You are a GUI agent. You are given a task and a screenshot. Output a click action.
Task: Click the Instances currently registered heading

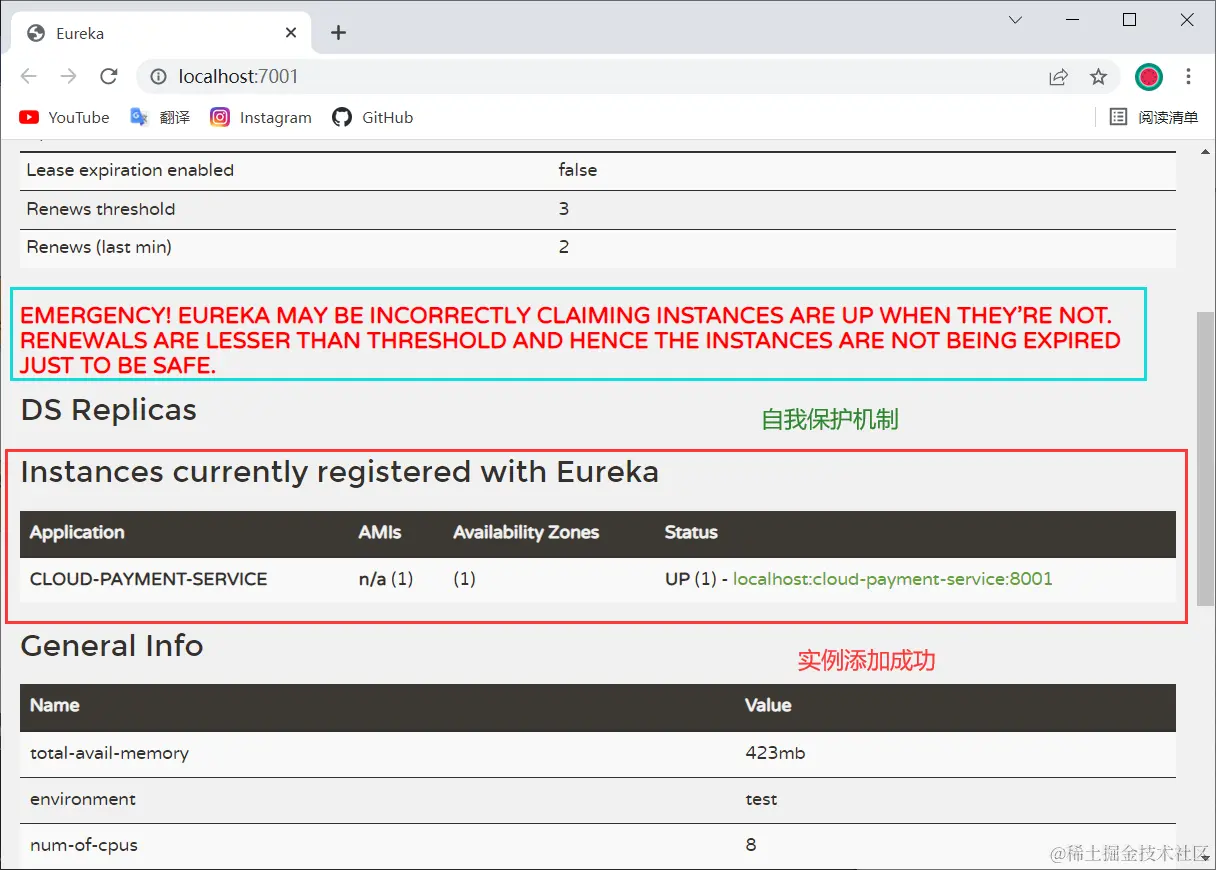point(340,472)
